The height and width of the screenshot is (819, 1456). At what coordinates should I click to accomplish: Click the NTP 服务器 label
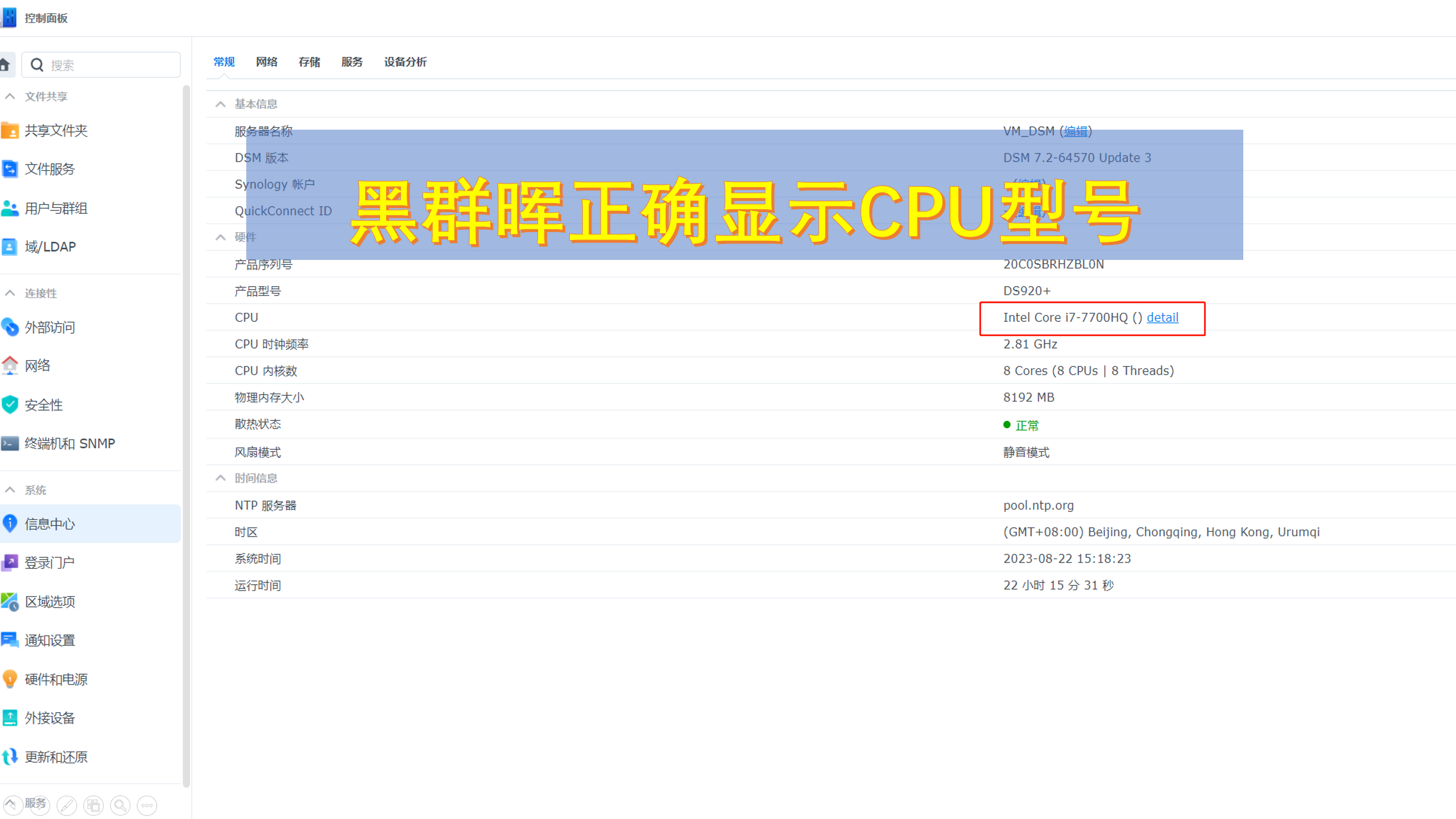(266, 506)
